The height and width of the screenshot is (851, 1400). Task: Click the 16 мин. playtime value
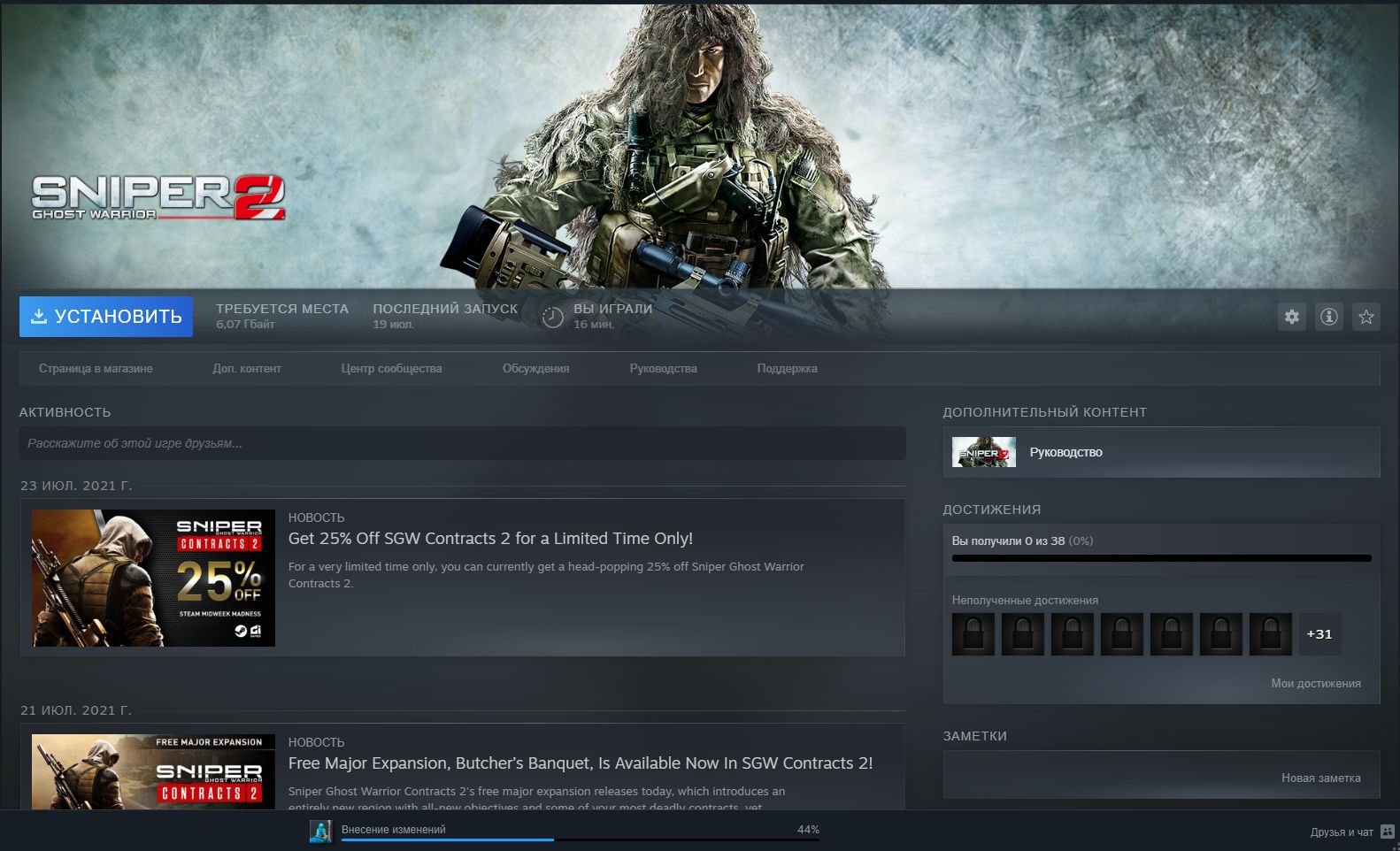[x=594, y=325]
